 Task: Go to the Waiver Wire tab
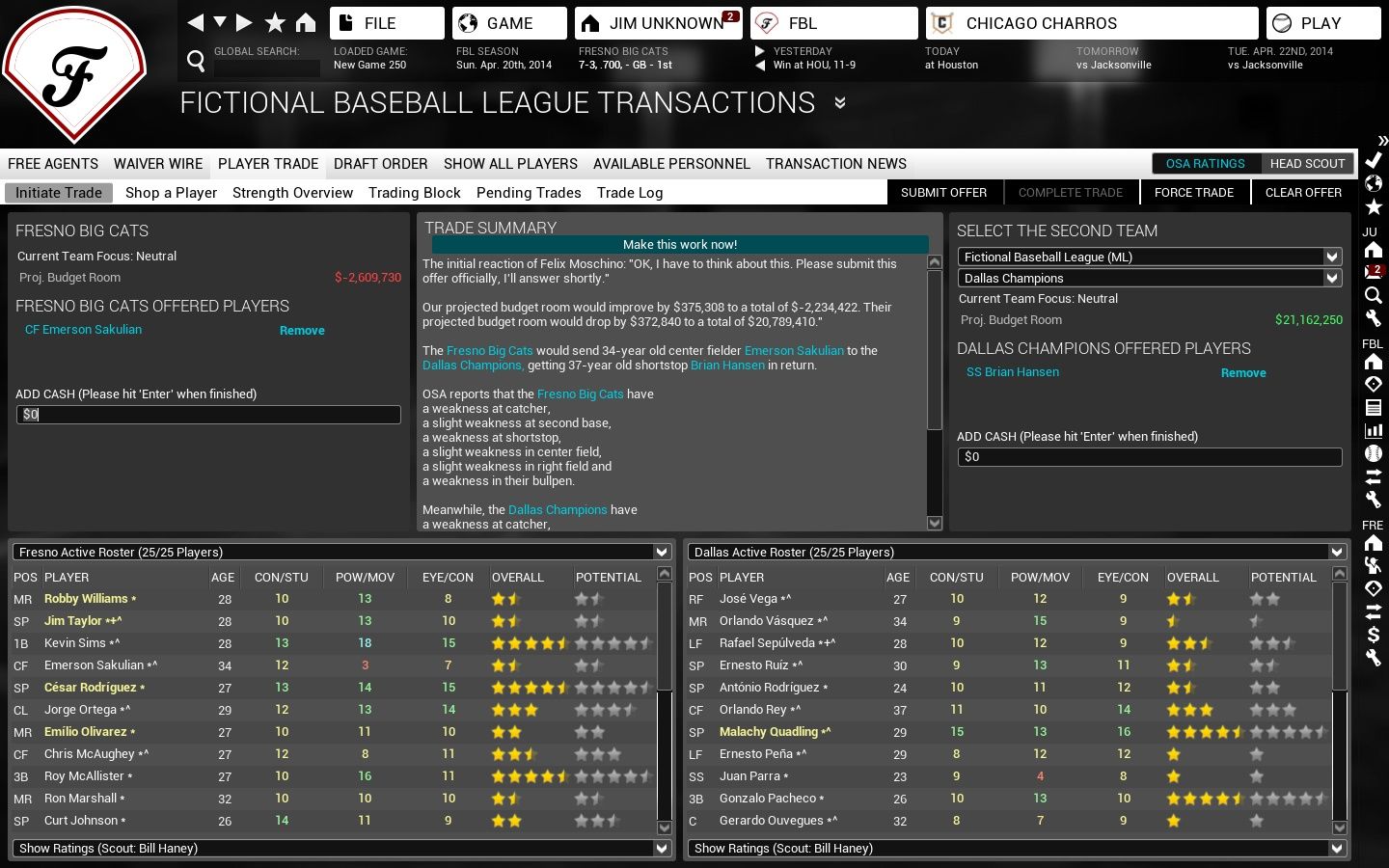[158, 164]
